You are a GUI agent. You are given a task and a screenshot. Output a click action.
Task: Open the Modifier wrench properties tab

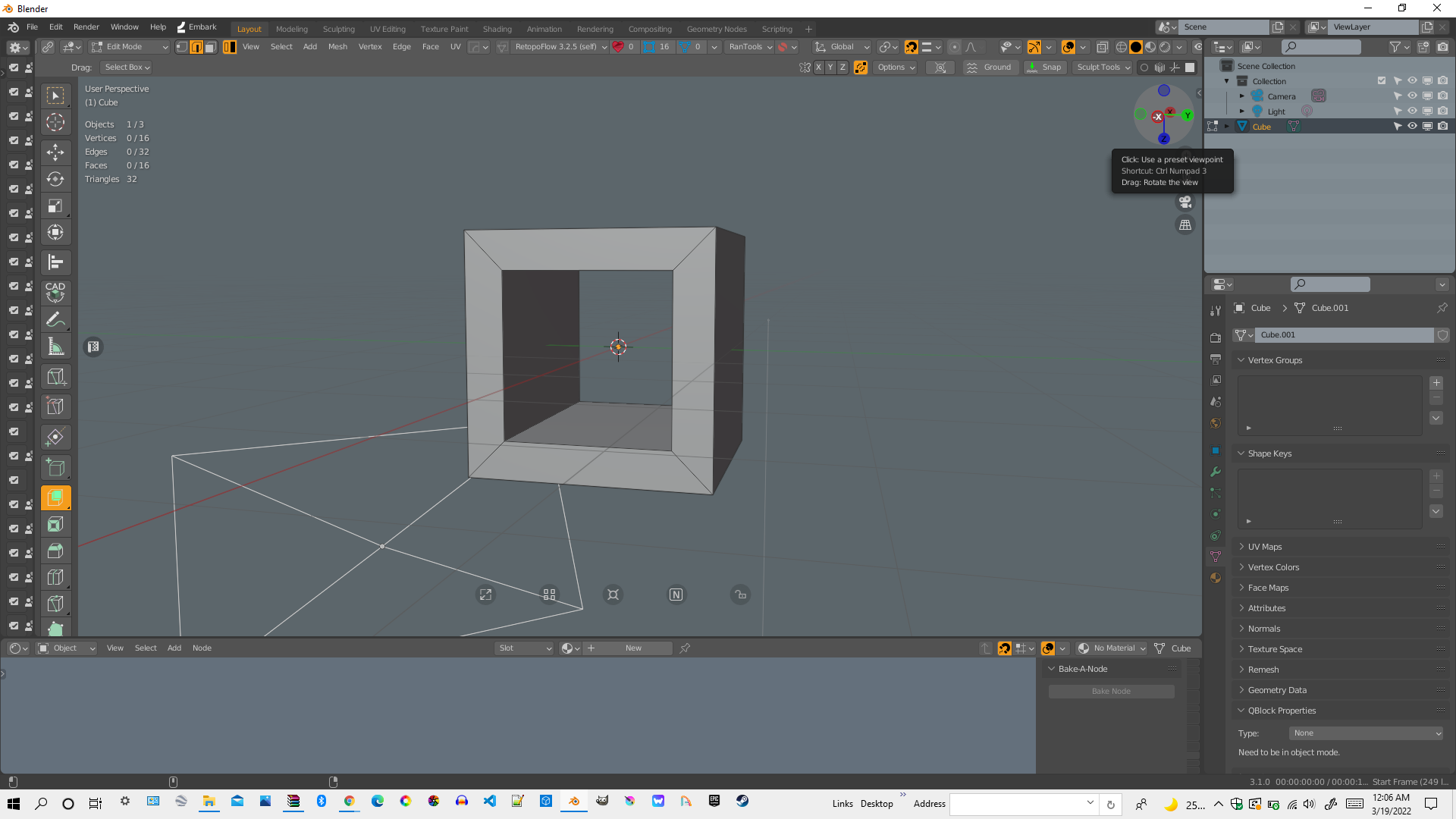(1216, 472)
